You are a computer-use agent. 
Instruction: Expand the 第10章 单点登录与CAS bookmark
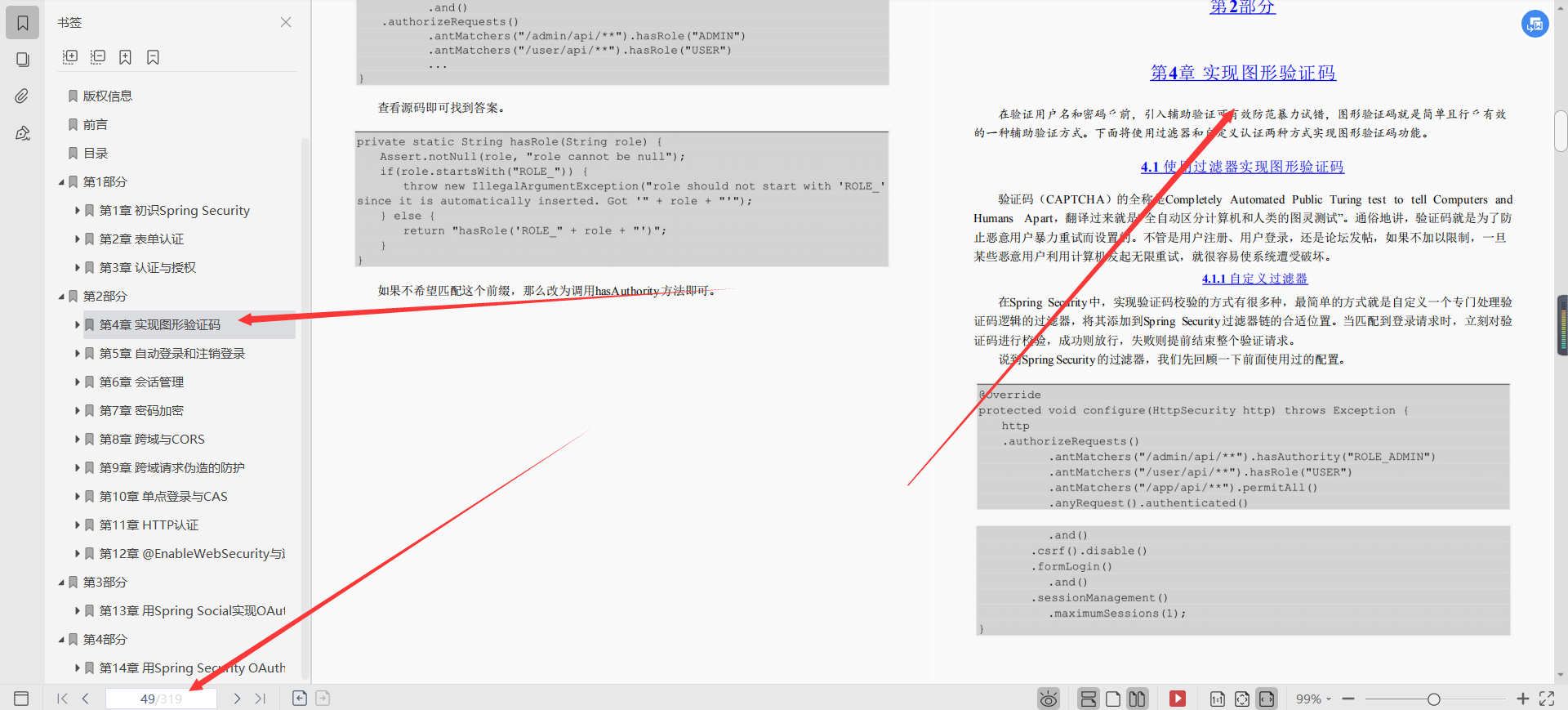(x=78, y=497)
